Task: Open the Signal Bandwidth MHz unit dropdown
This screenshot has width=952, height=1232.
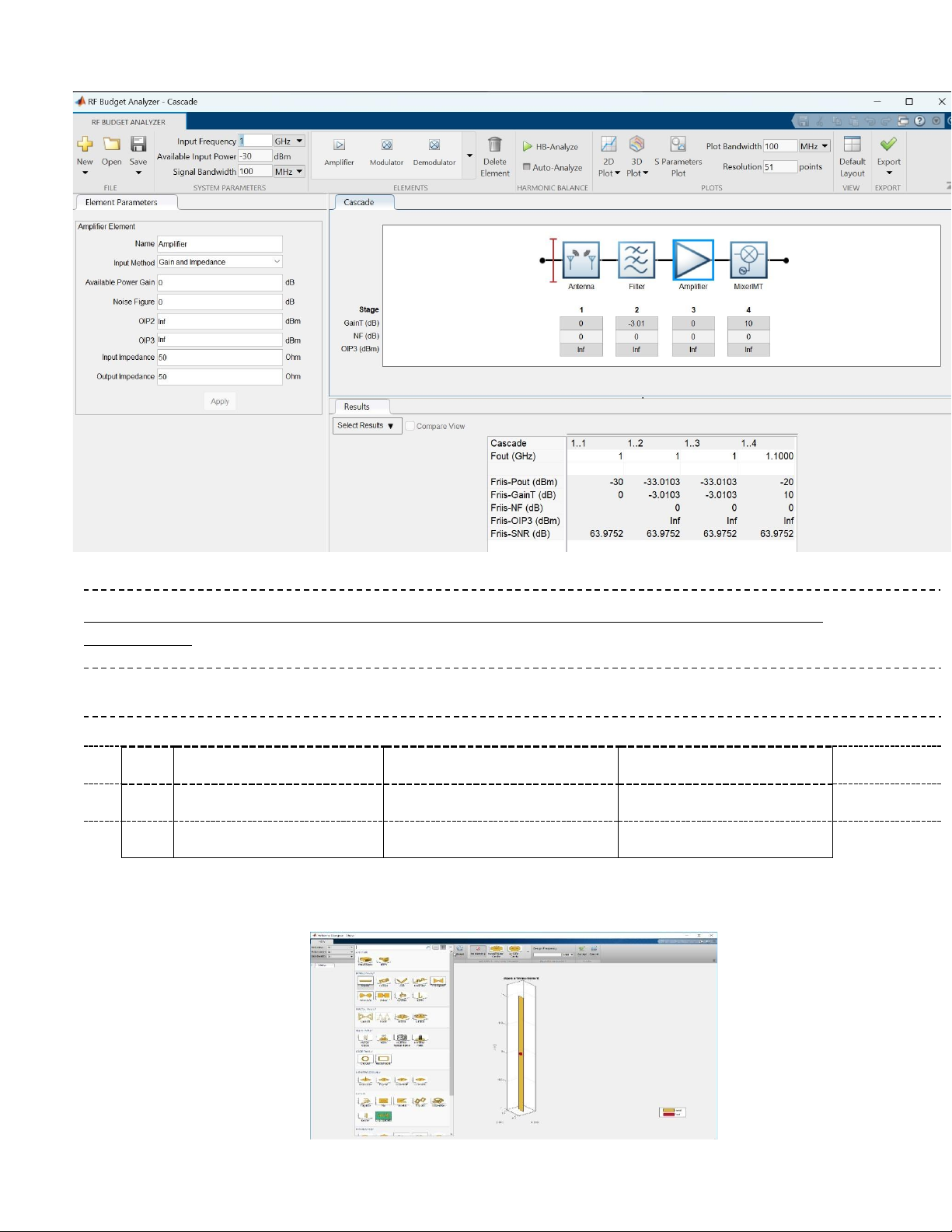Action: point(289,171)
